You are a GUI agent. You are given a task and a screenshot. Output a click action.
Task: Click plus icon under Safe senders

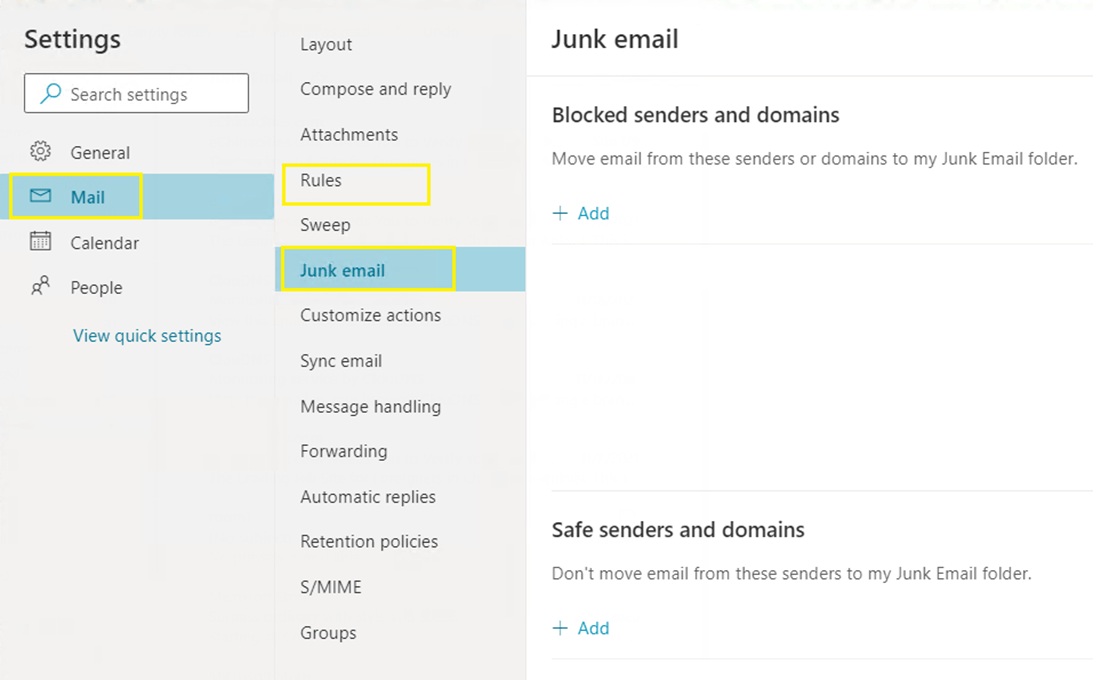point(560,628)
